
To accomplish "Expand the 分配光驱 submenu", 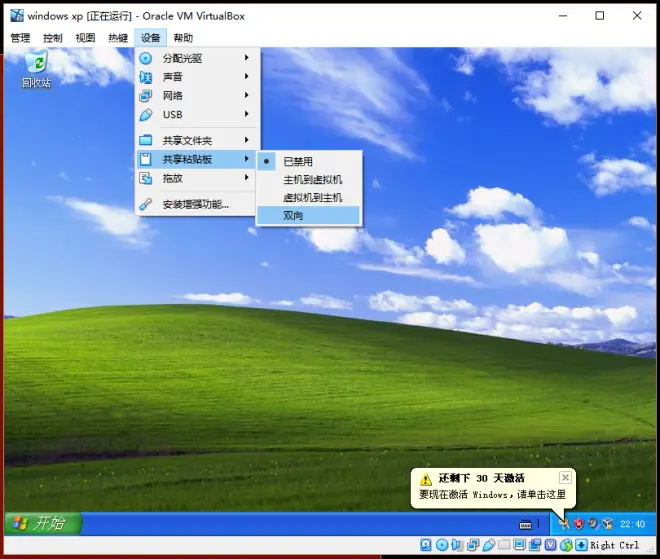I will [x=196, y=58].
